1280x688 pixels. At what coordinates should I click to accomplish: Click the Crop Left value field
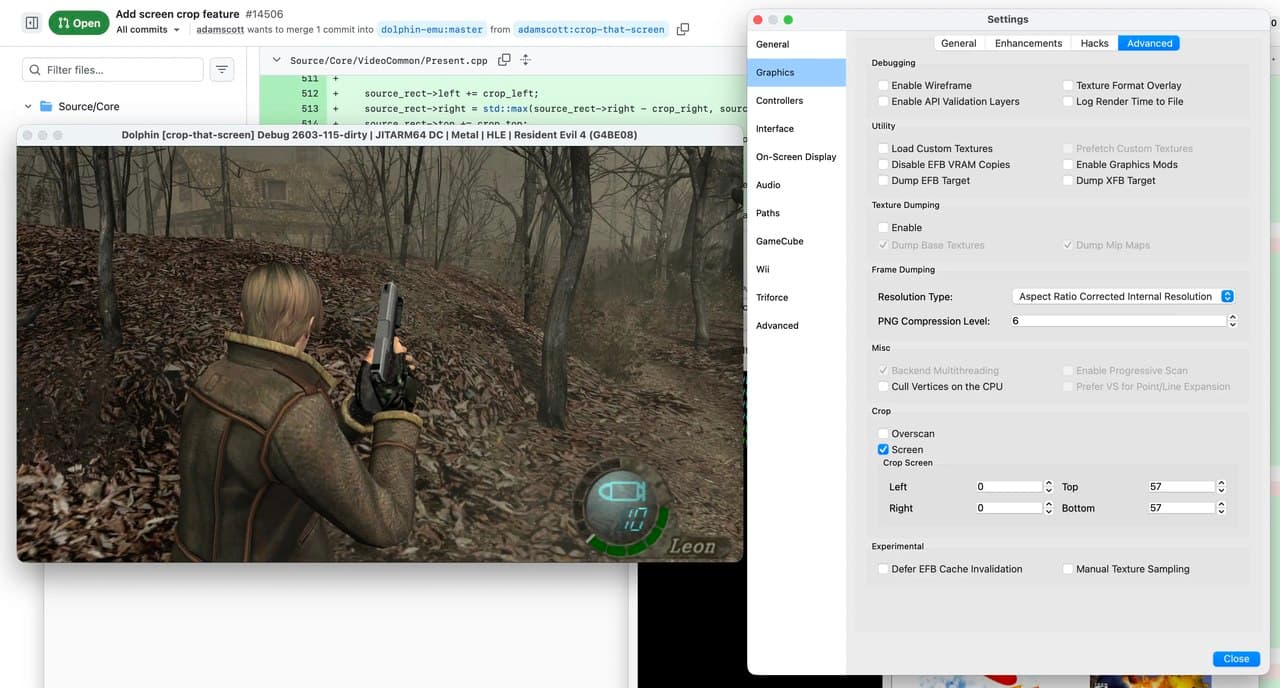tap(1009, 487)
